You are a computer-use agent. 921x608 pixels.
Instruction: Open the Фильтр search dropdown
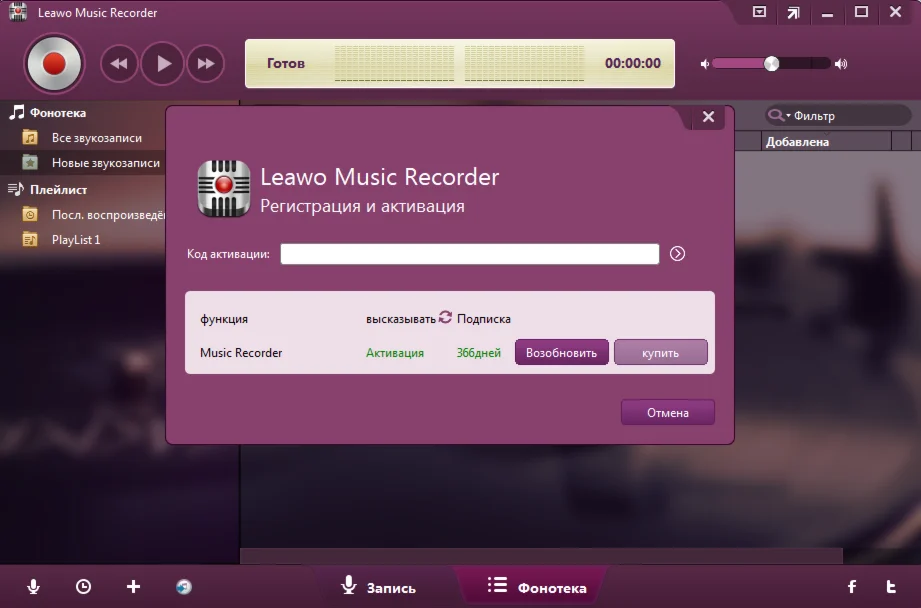click(x=779, y=115)
